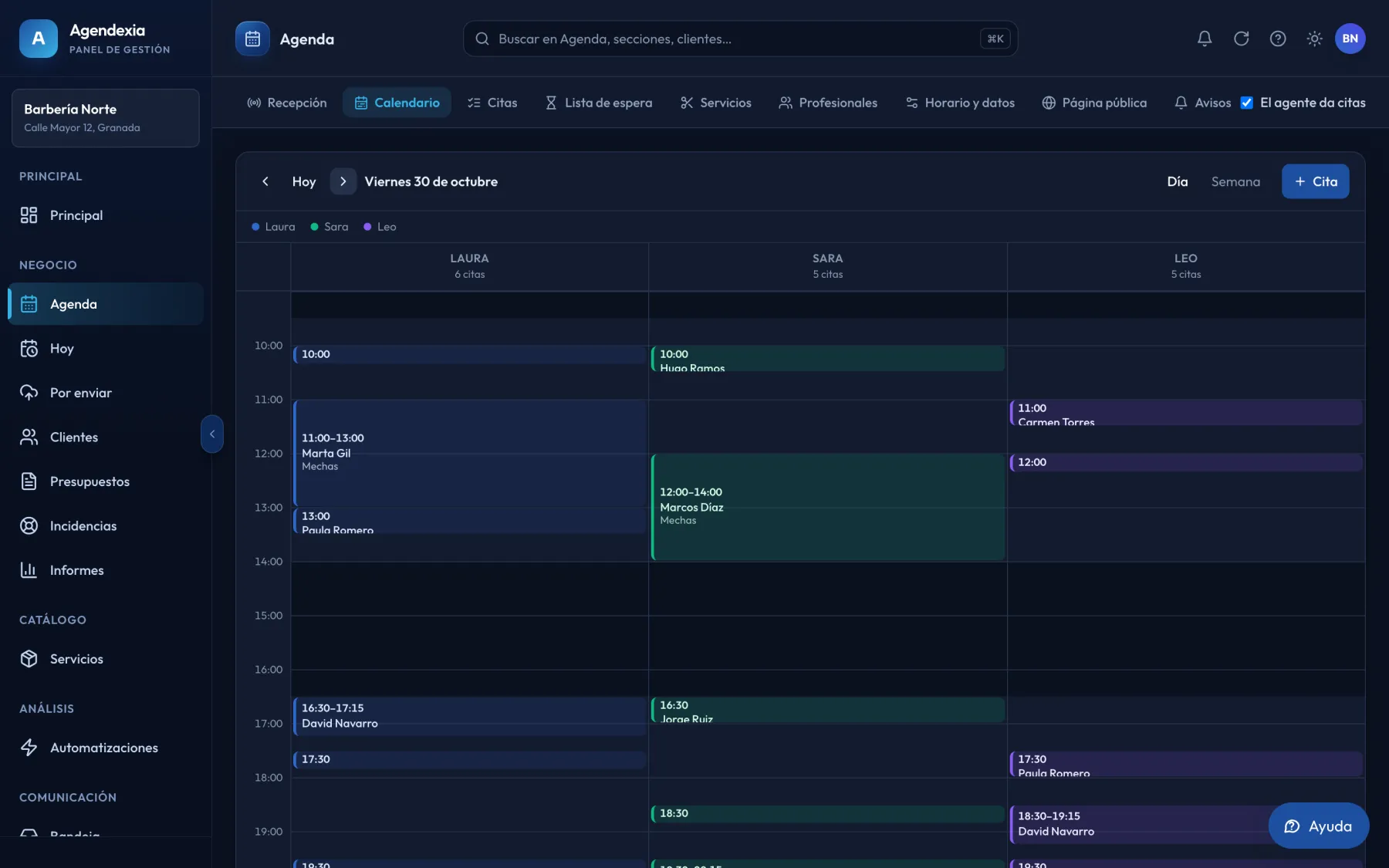1389x868 pixels.
Task: Open Servicios in the sidebar catalog
Action: point(106,659)
